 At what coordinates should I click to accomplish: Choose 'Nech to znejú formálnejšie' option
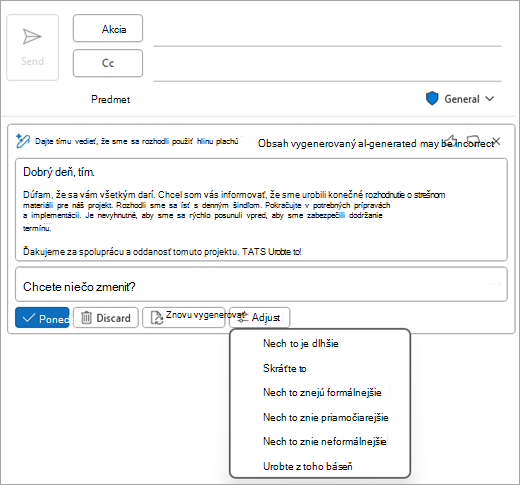click(320, 392)
